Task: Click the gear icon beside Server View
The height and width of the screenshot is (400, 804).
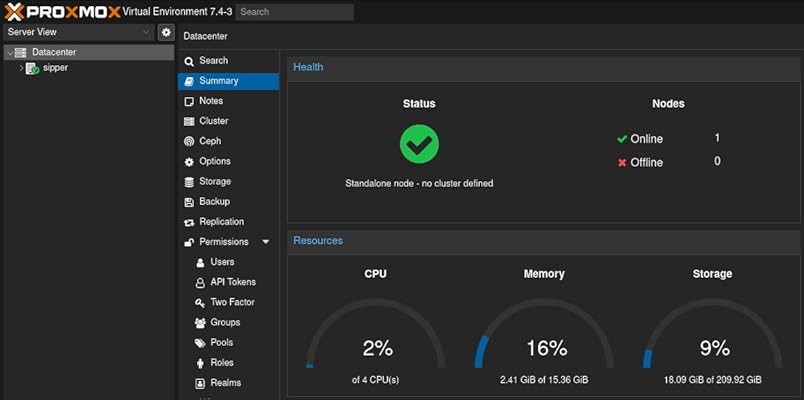Action: [166, 32]
